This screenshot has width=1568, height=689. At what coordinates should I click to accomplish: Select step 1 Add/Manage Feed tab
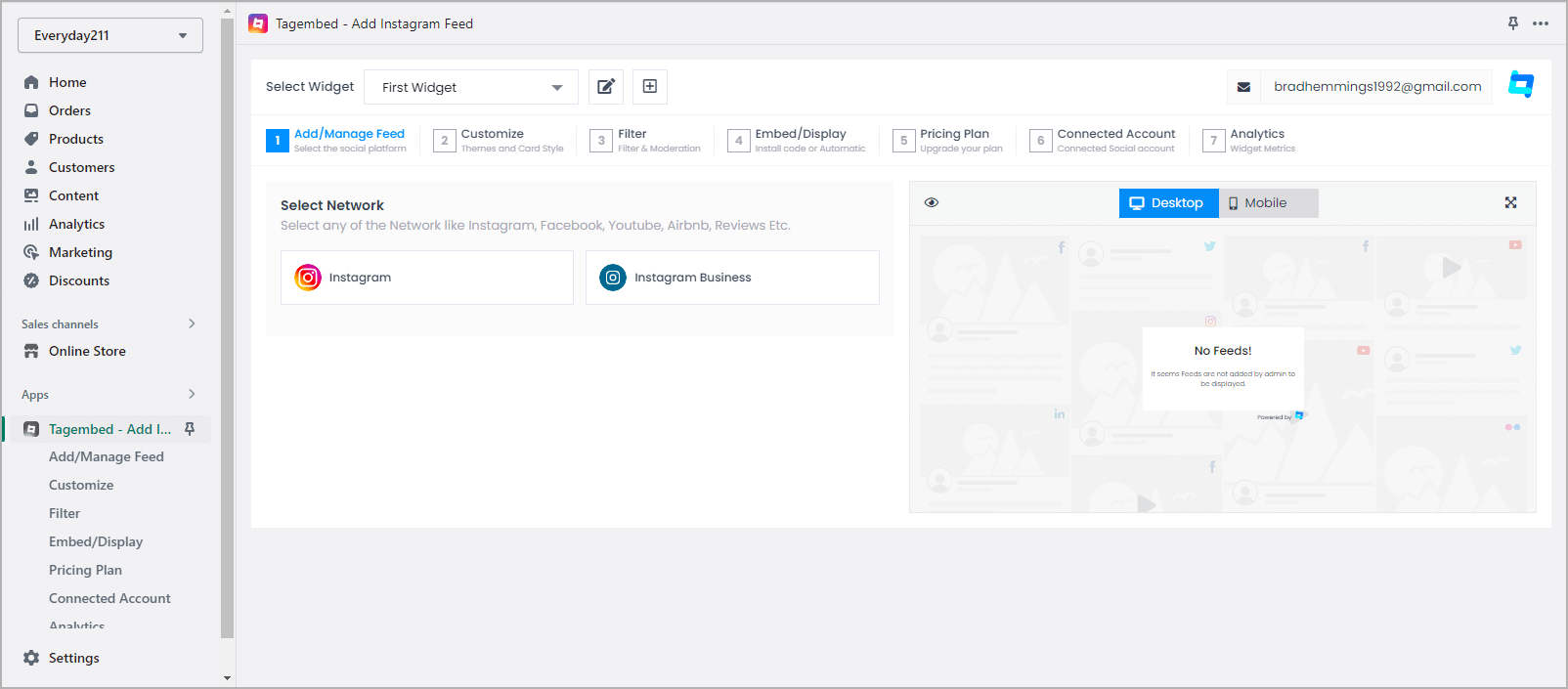click(336, 141)
